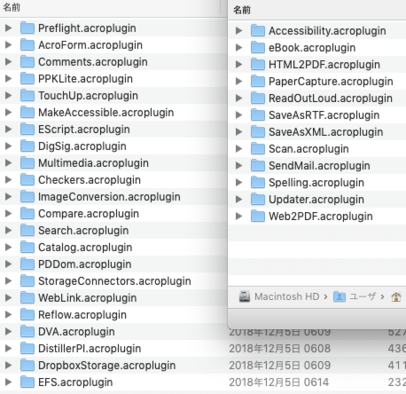Click the Comments.acroplugin folder icon
This screenshot has height=394, width=406.
27,62
